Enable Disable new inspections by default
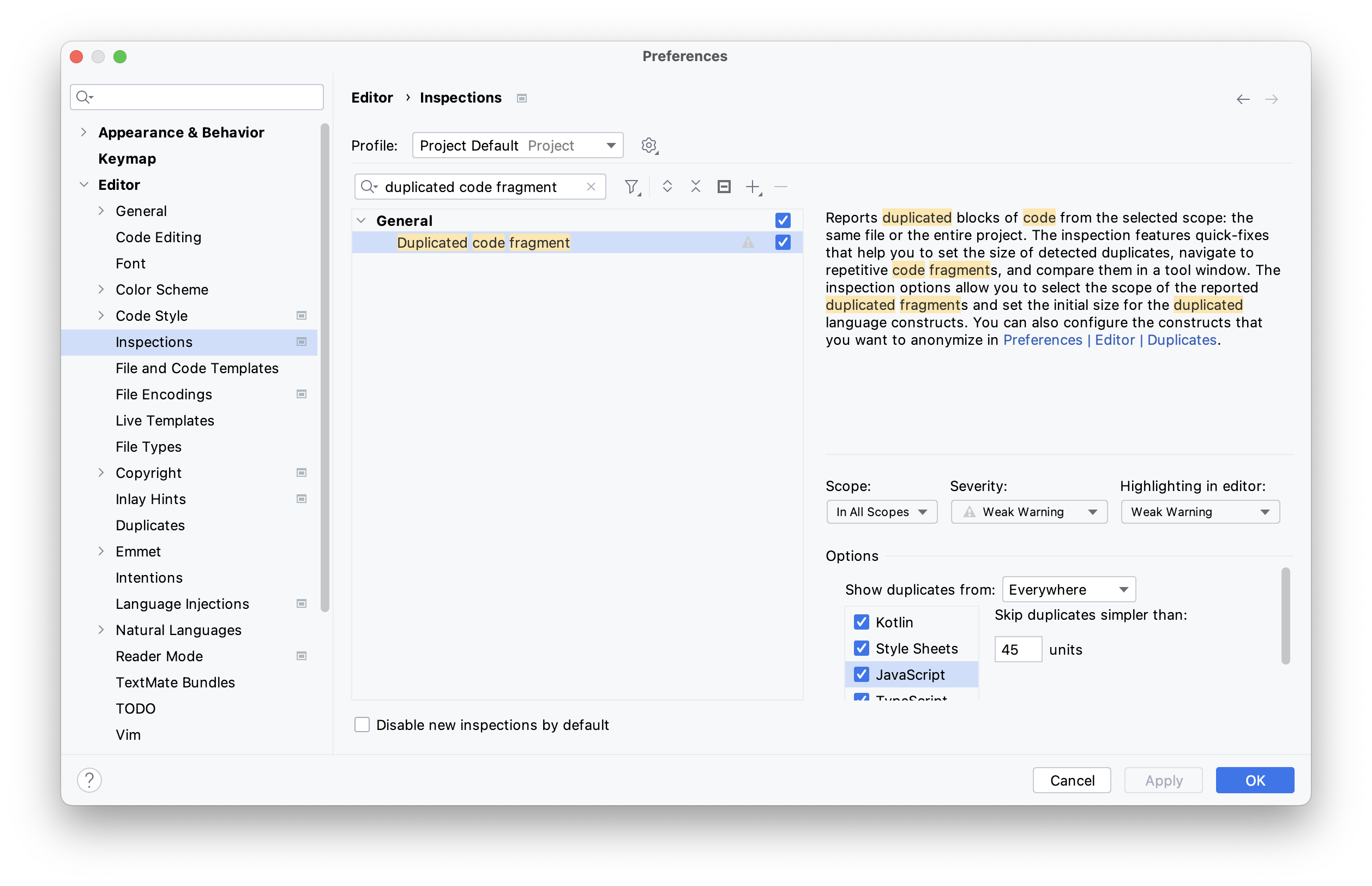The height and width of the screenshot is (886, 1372). tap(362, 725)
